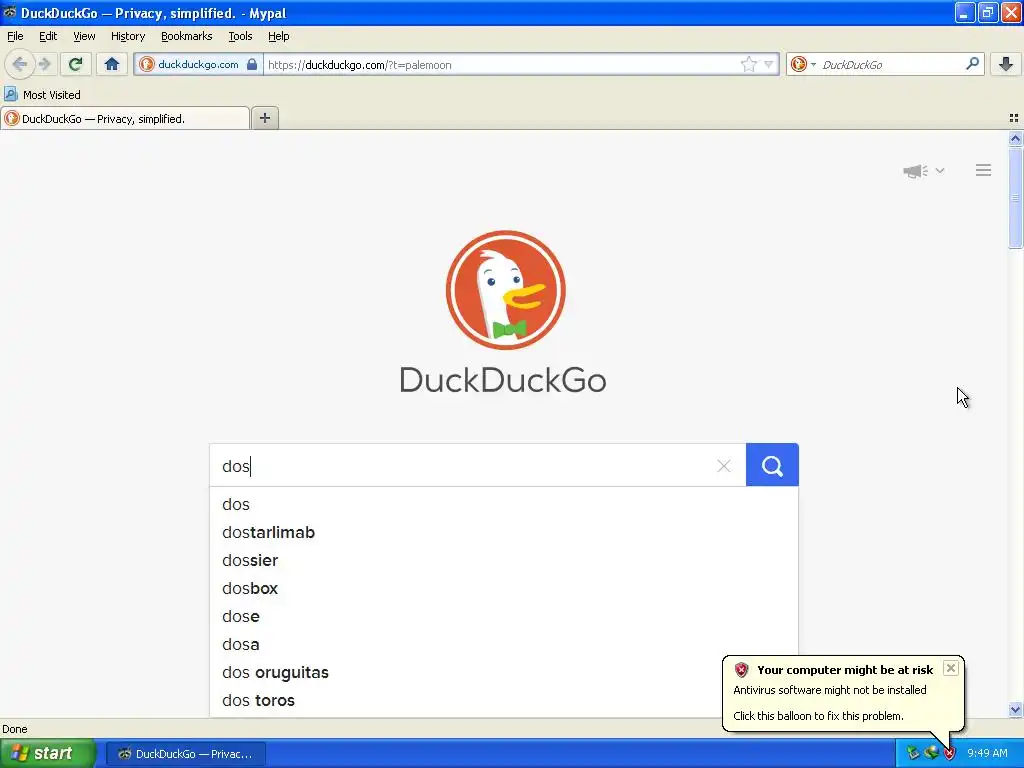The height and width of the screenshot is (768, 1024).
Task: Select the 'dose' suggestion
Action: point(504,616)
